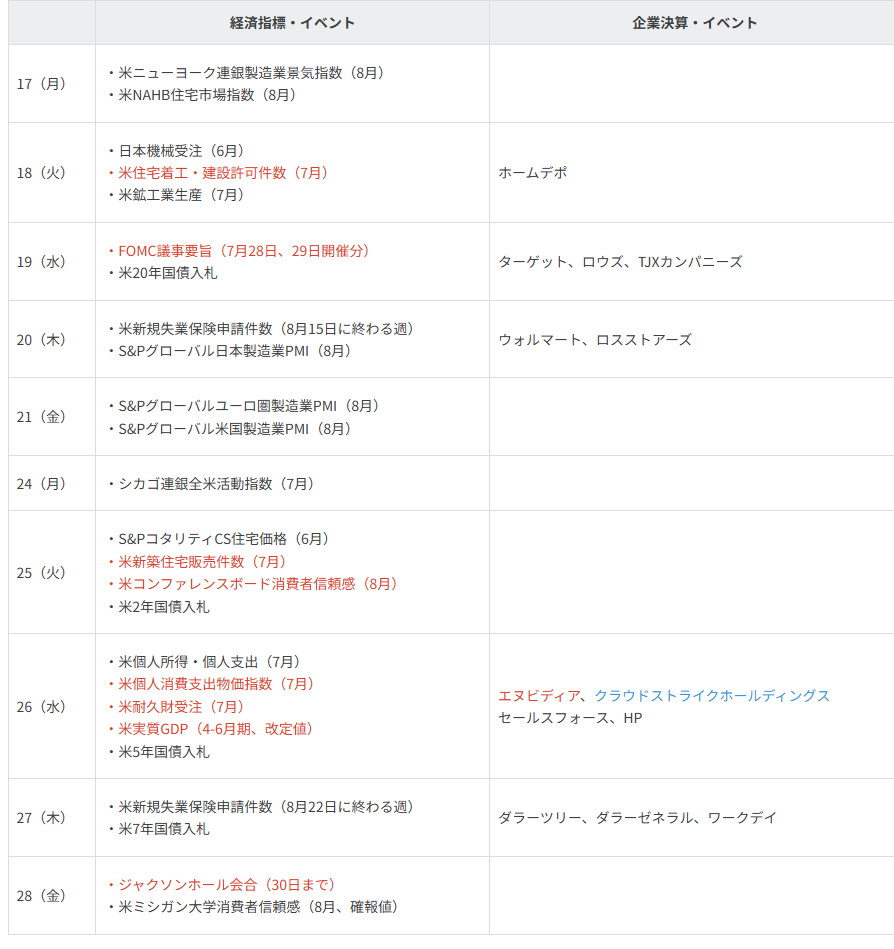Select the 18（火） date cell
The image size is (894, 949).
point(52,172)
